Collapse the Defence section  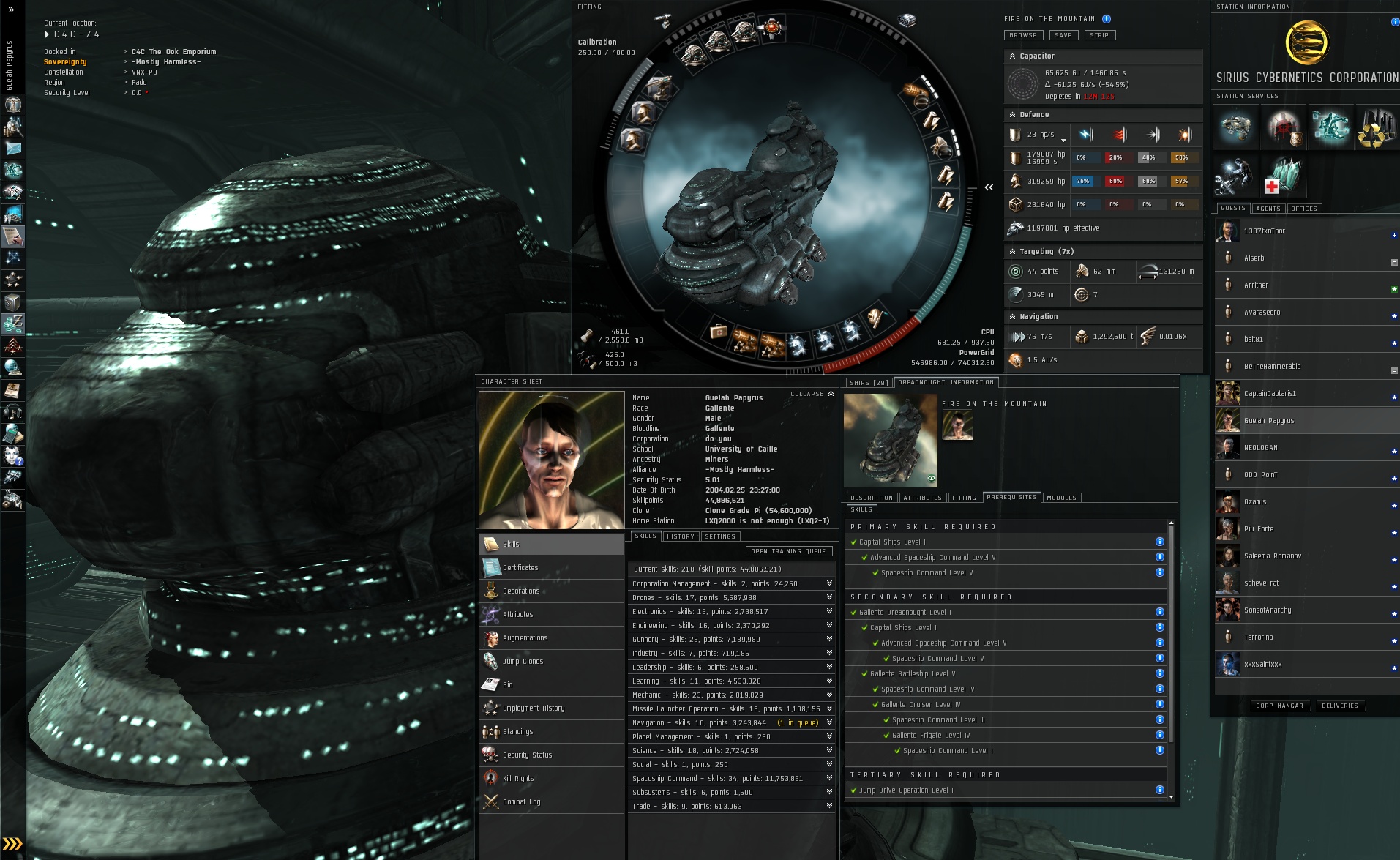(1012, 115)
